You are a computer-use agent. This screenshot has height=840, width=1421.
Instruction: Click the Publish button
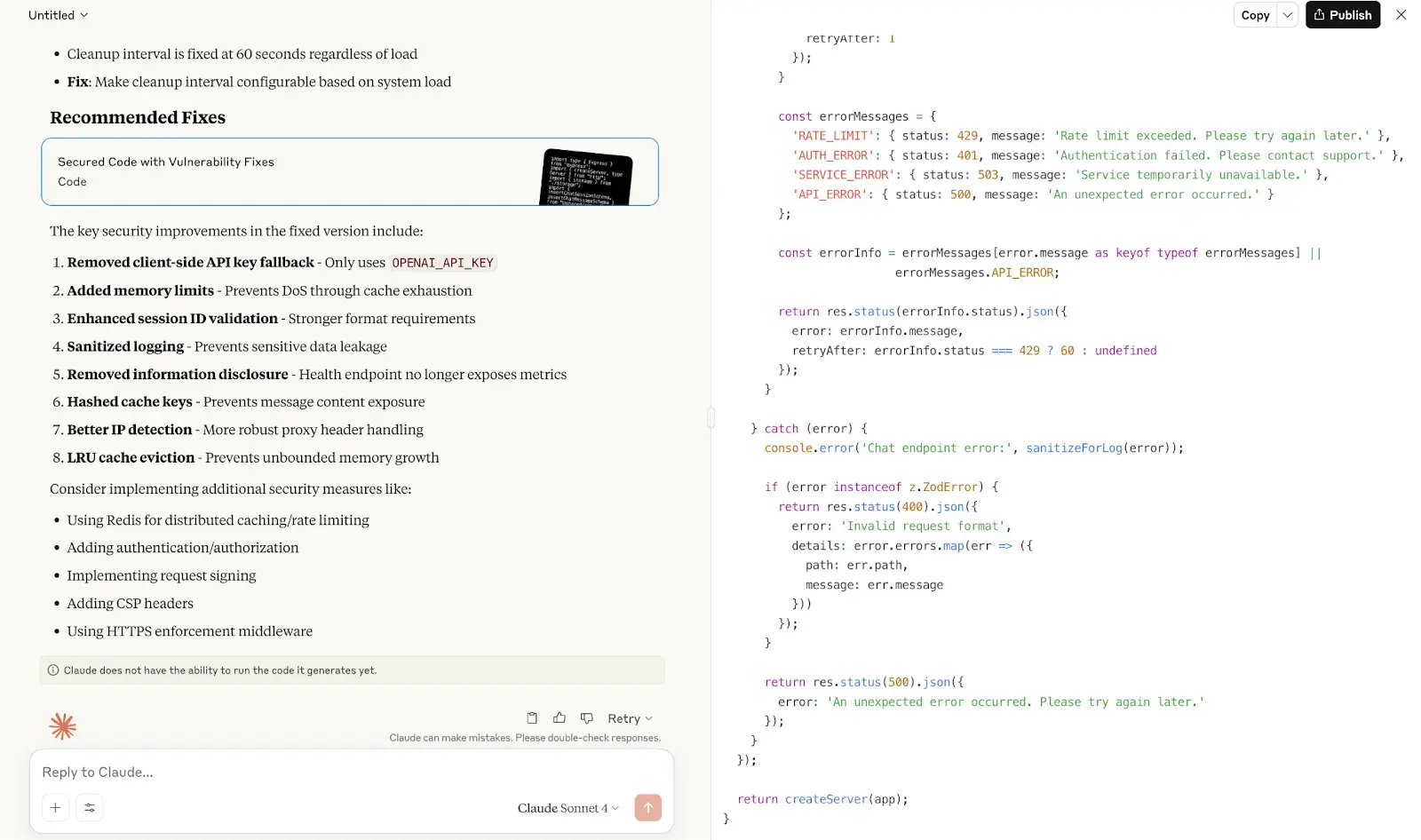pos(1342,15)
